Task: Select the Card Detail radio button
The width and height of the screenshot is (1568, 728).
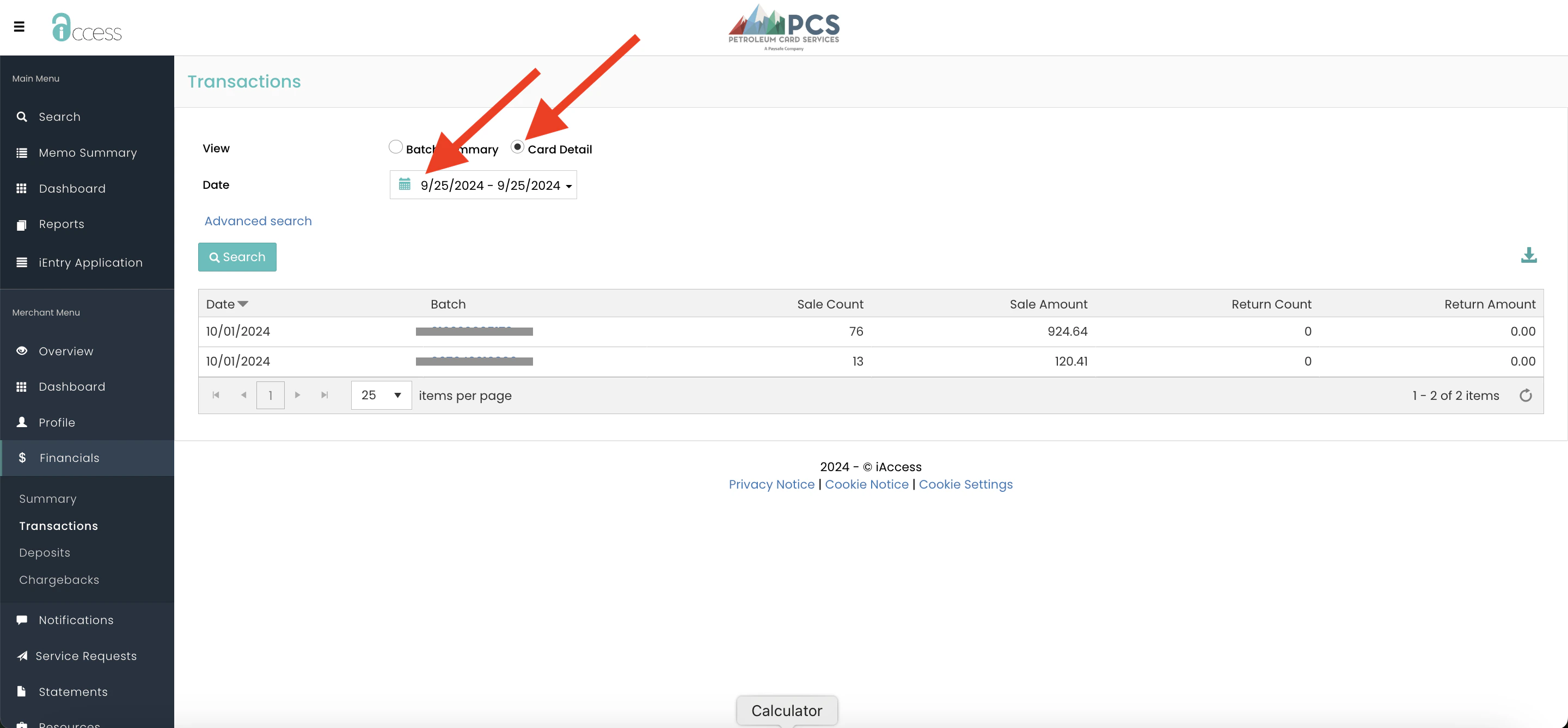Action: coord(517,147)
